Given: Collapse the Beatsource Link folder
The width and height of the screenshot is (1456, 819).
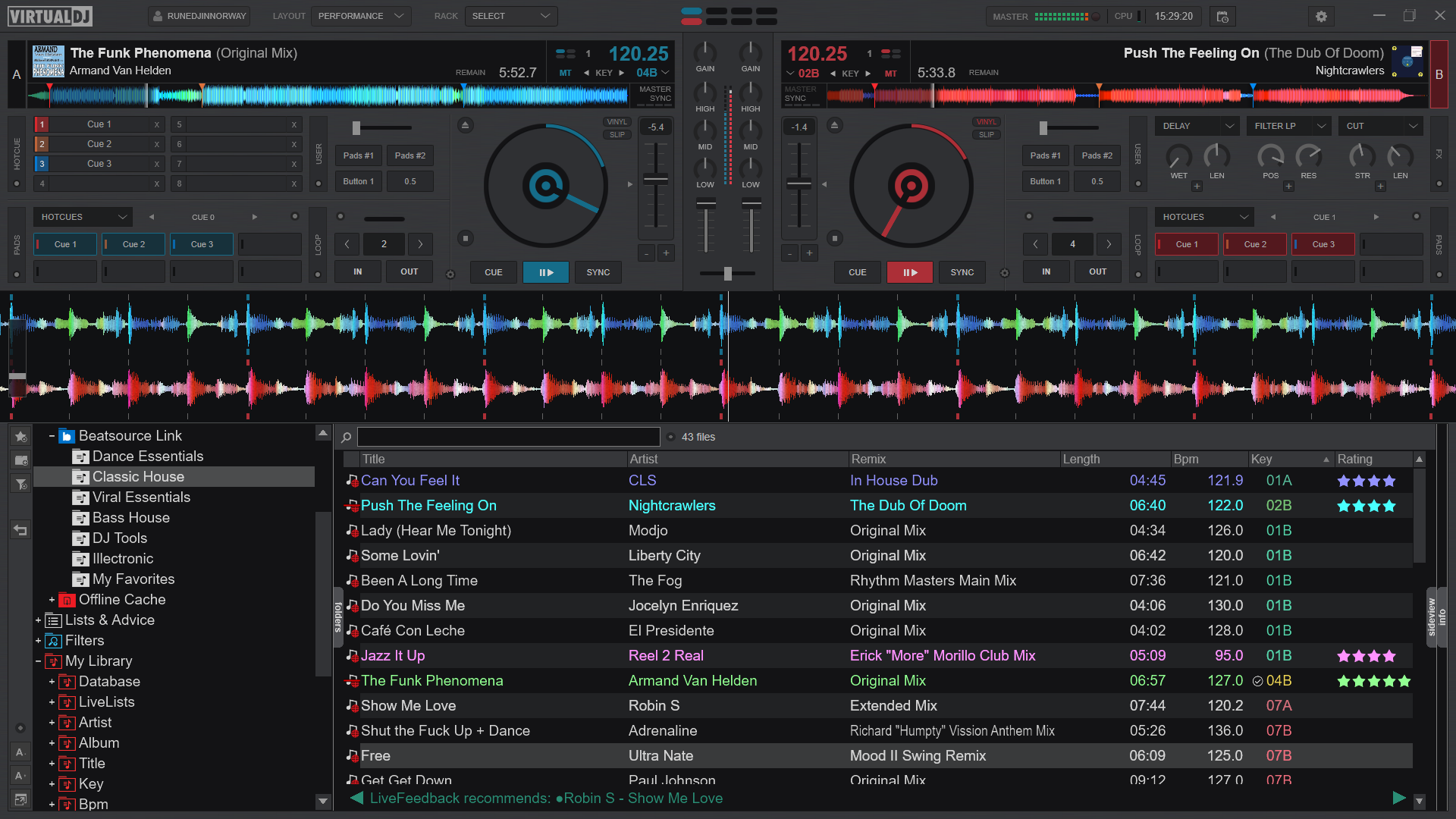Looking at the screenshot, I should pos(52,436).
